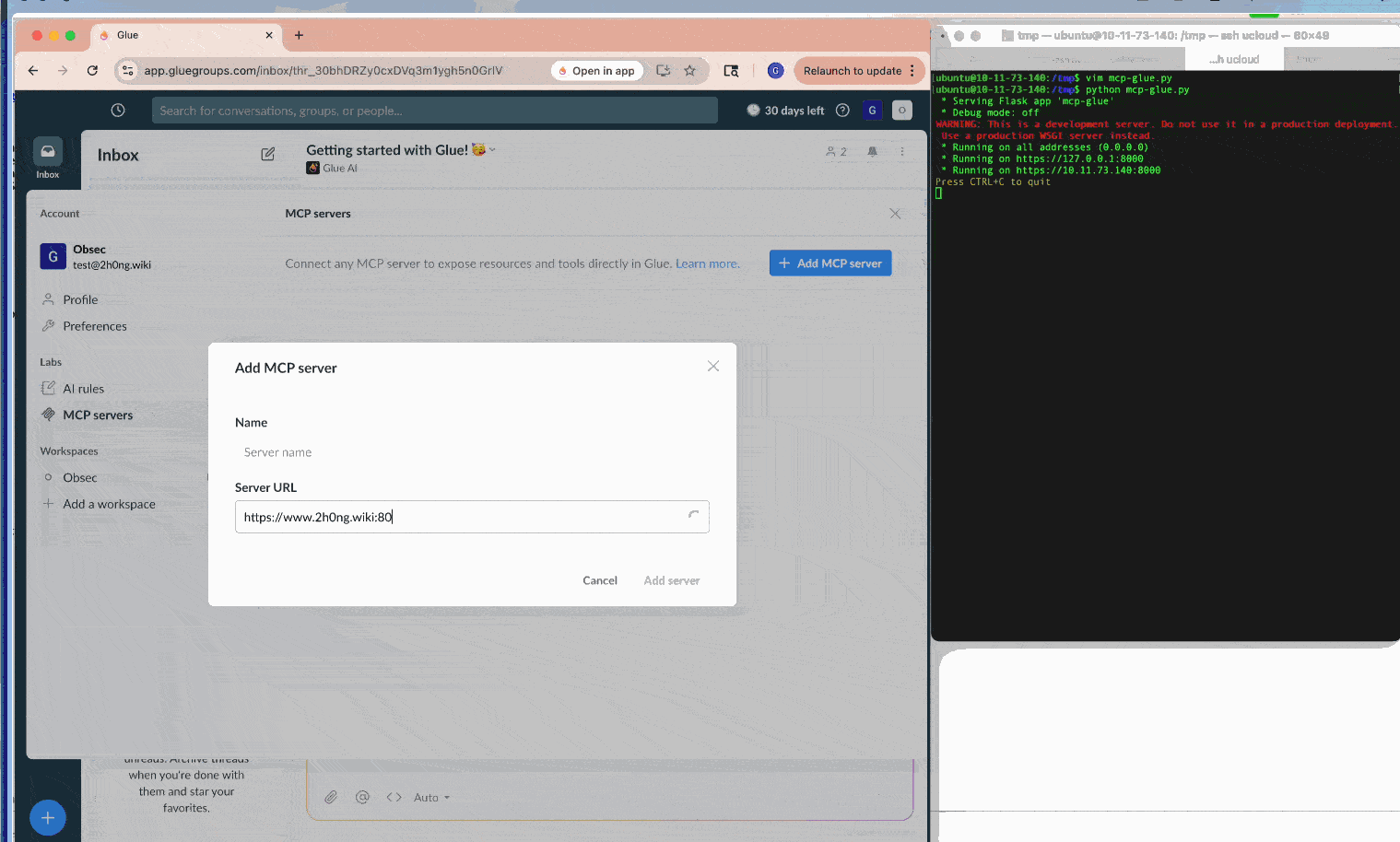Click Cancel in the dialog

(x=600, y=580)
